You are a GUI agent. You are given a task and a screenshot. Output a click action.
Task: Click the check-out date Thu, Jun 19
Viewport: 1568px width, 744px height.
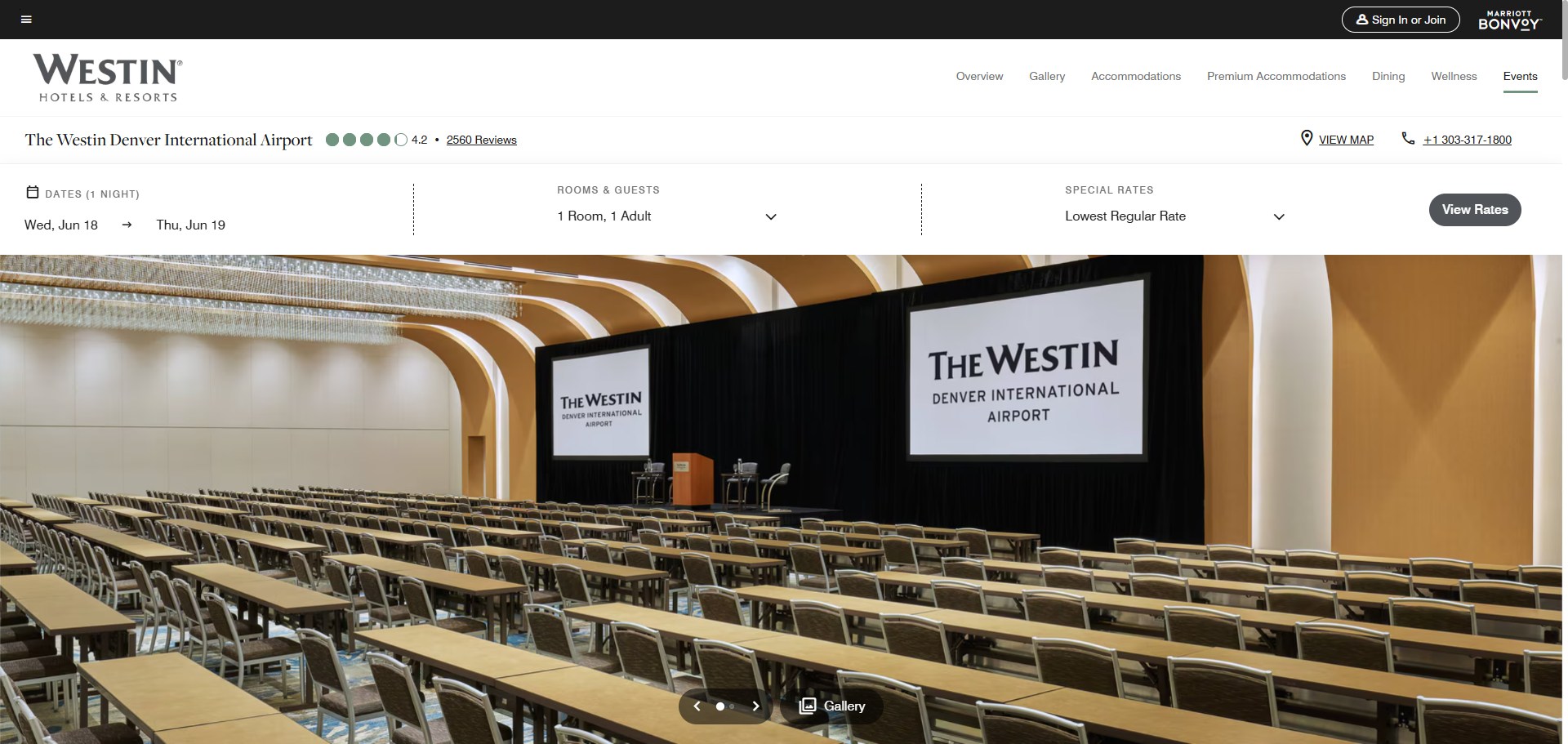(191, 225)
